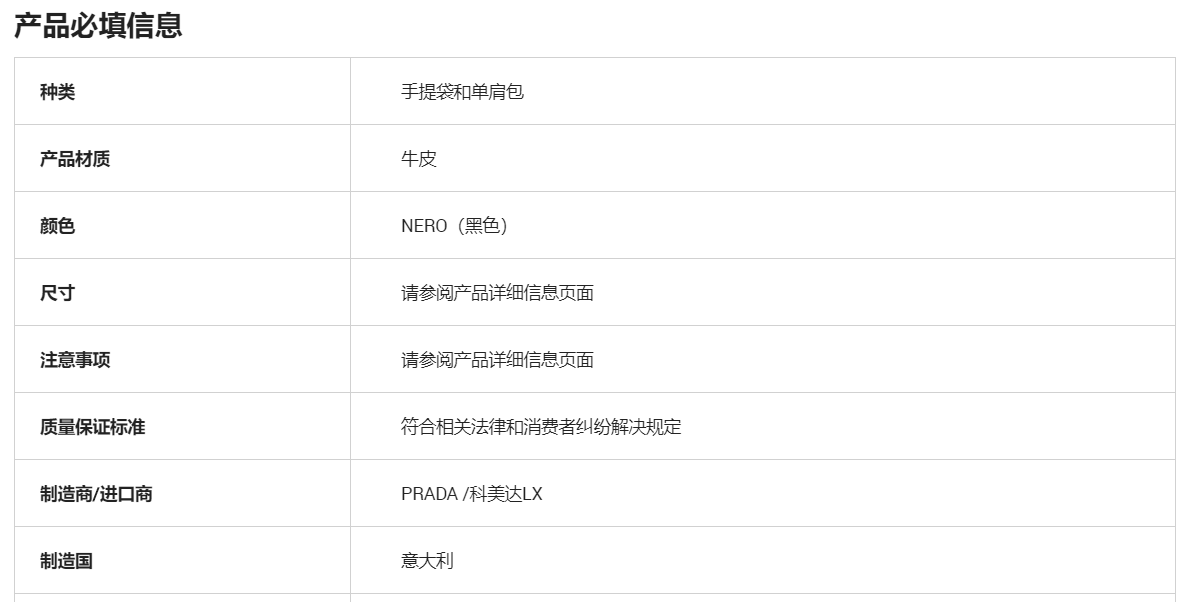The image size is (1189, 602).
Task: Select the 颜色 row label
Action: click(57, 226)
